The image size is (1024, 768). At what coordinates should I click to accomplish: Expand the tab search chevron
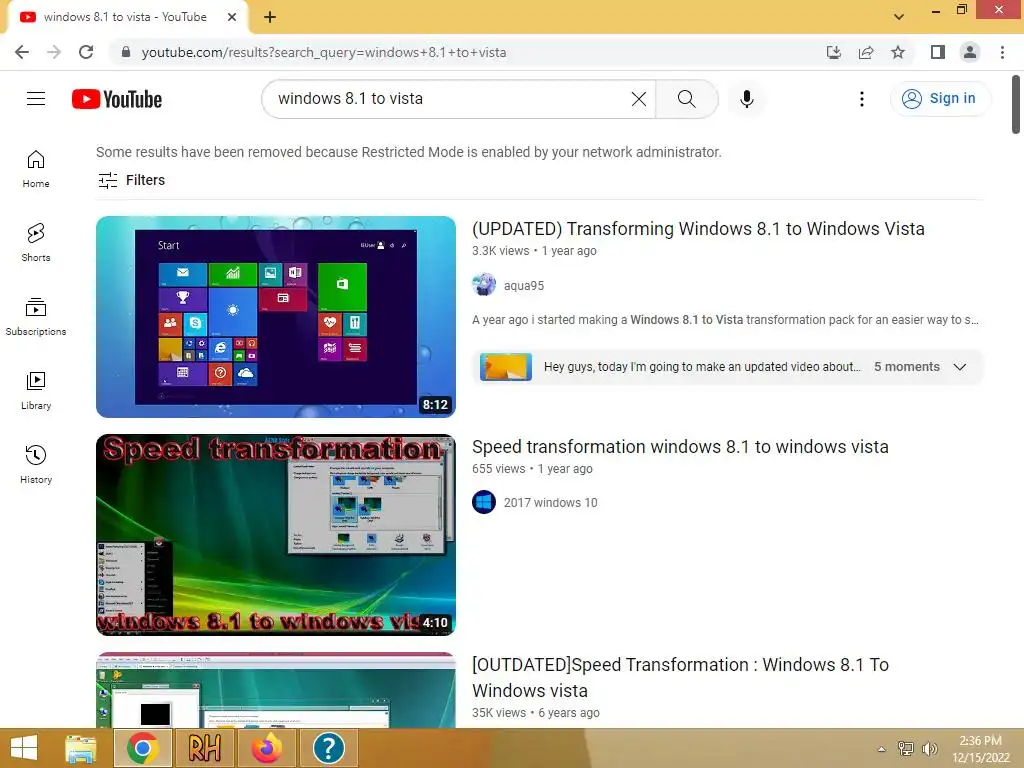point(899,17)
